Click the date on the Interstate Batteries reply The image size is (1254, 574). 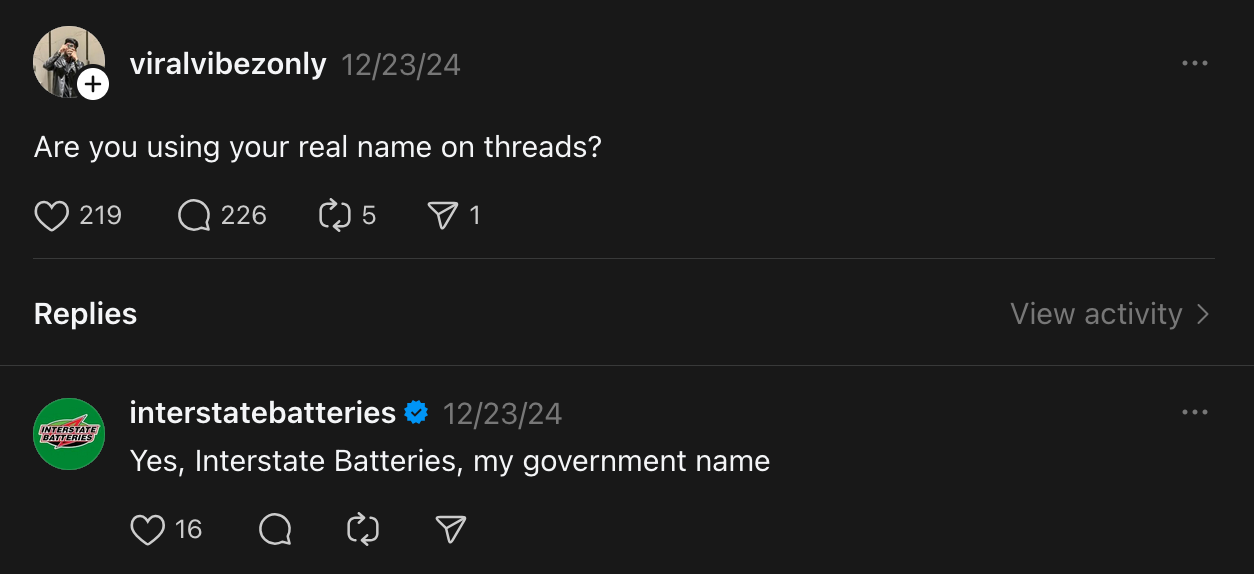tap(502, 414)
